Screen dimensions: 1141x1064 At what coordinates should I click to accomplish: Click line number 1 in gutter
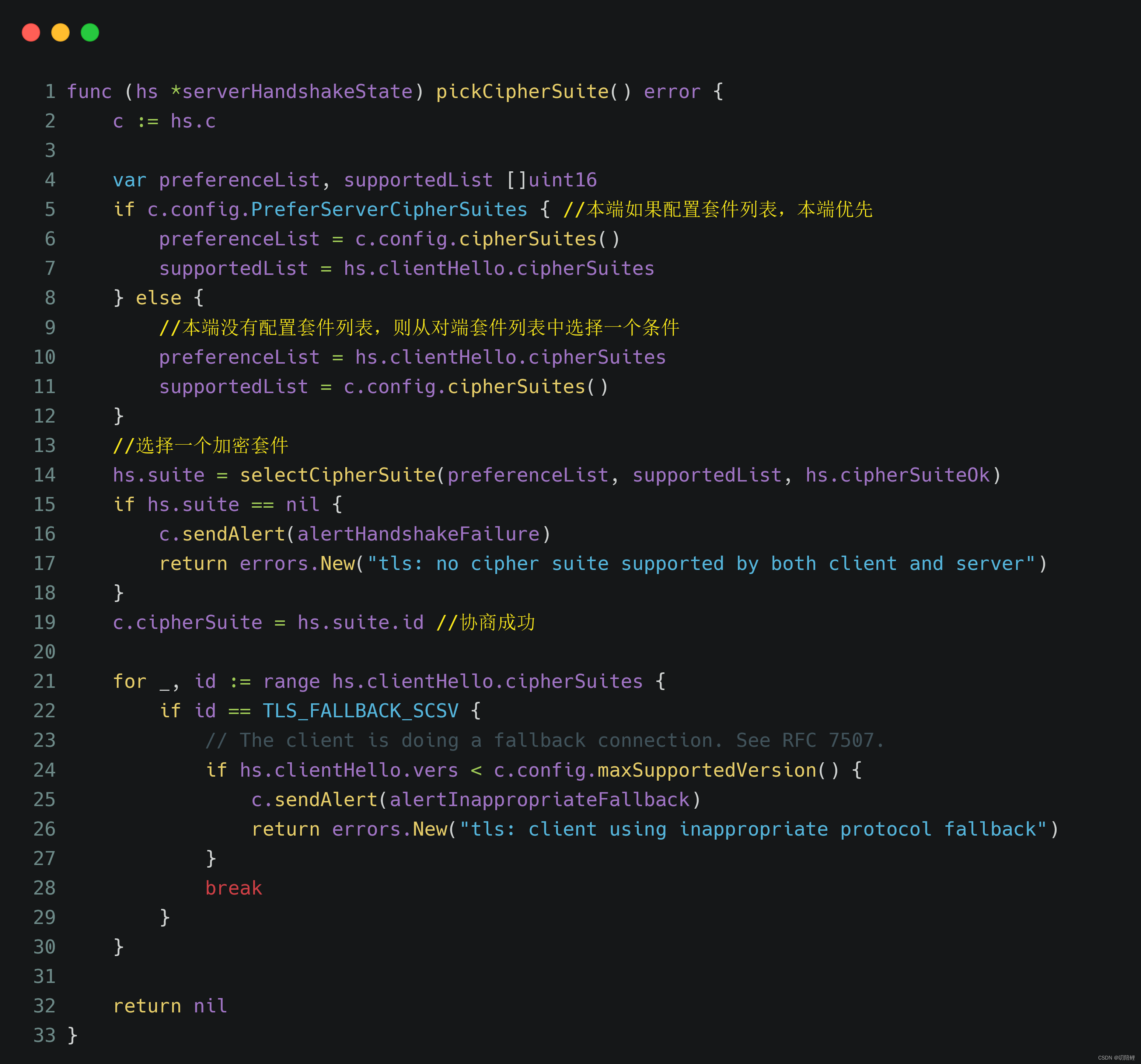(x=50, y=92)
